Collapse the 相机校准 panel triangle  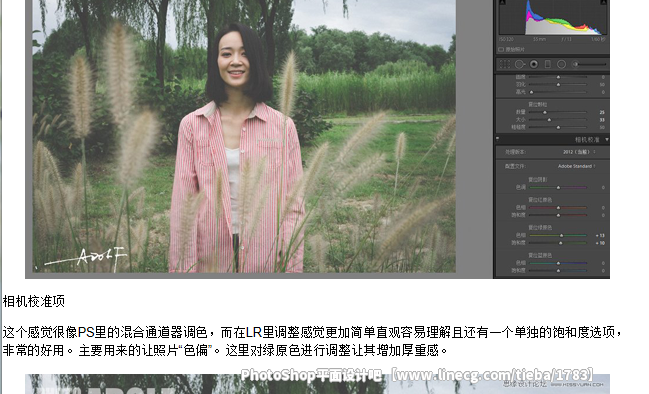[x=606, y=139]
